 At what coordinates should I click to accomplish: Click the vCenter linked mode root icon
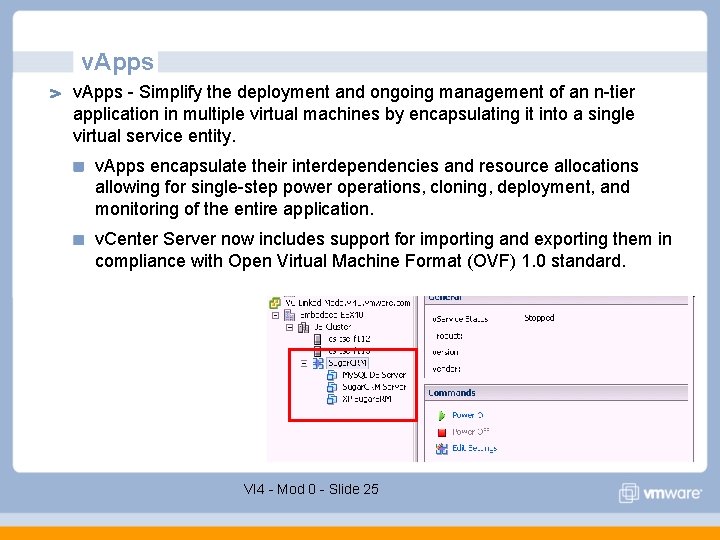pyautogui.click(x=275, y=303)
